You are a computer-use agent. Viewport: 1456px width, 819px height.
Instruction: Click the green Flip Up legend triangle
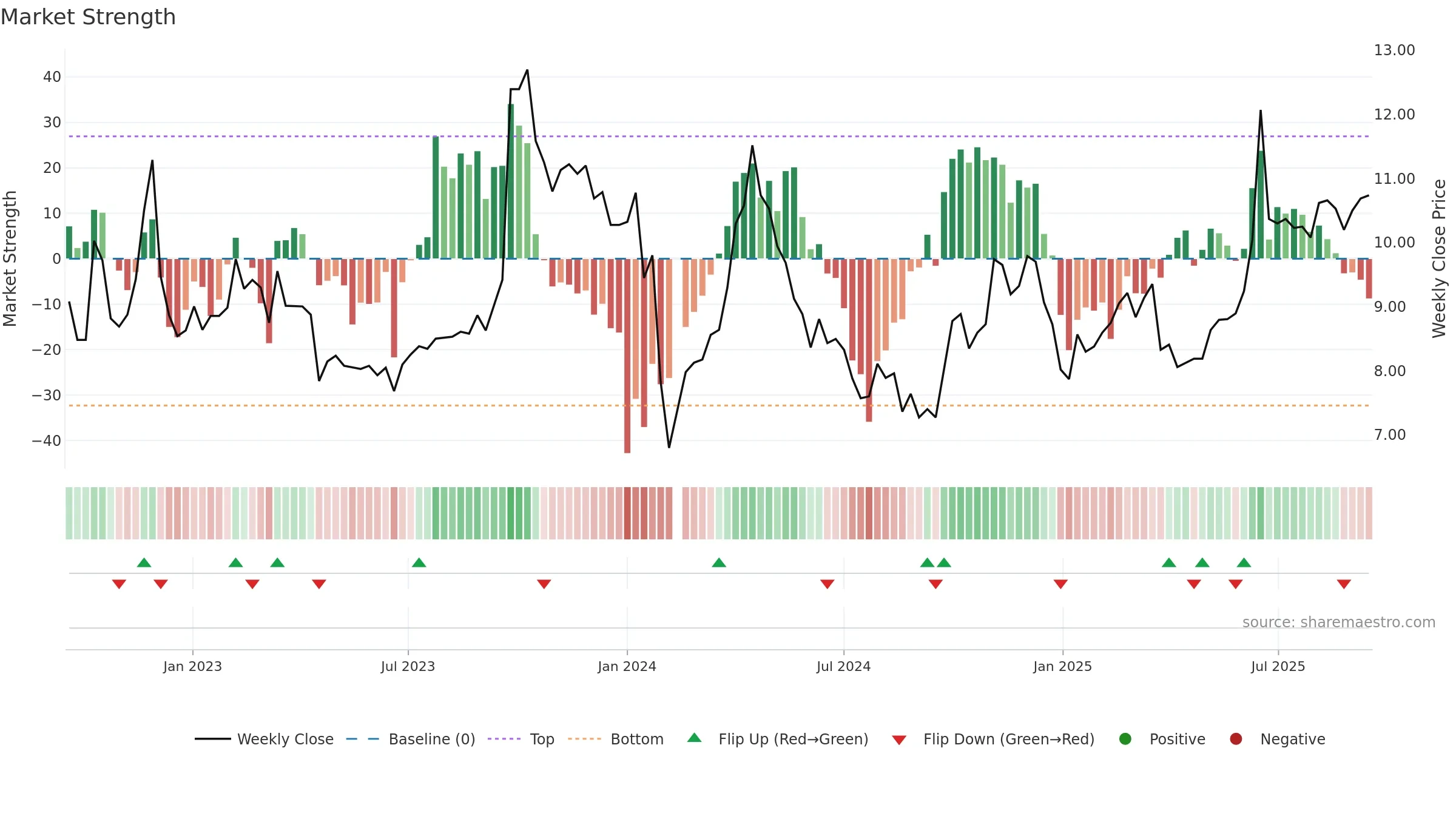(x=695, y=738)
